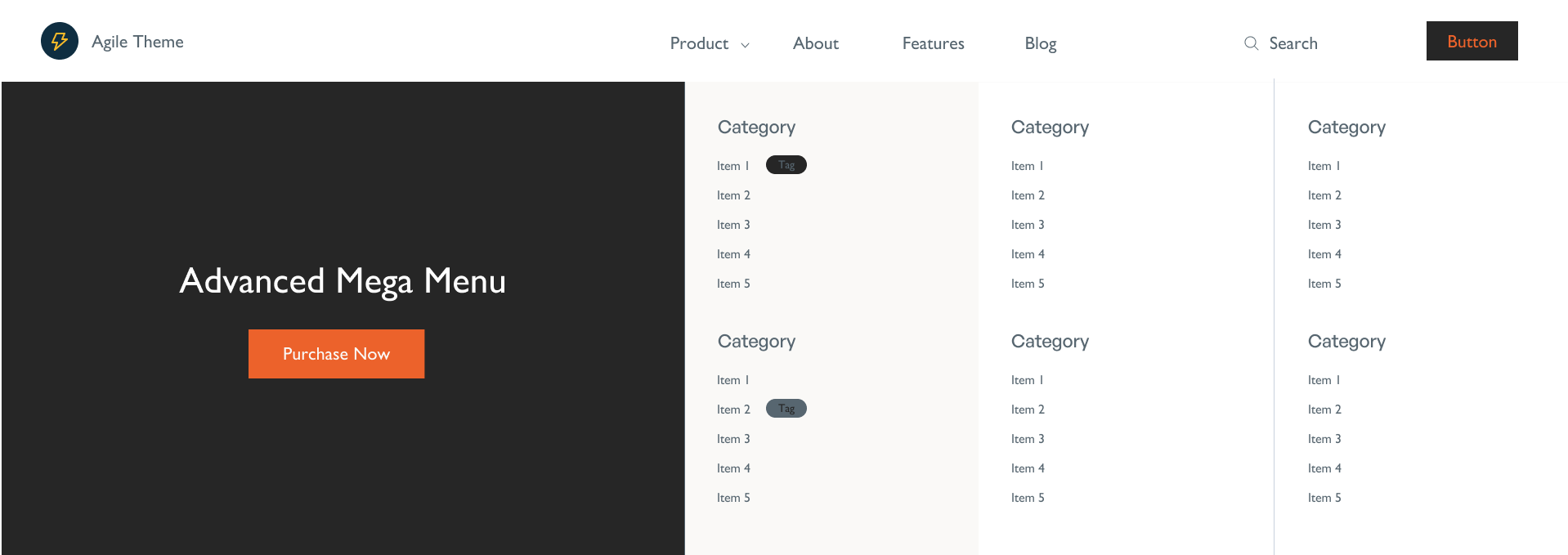Open Item 1 next to the dark Tag
This screenshot has height=555, width=1568.
(732, 166)
